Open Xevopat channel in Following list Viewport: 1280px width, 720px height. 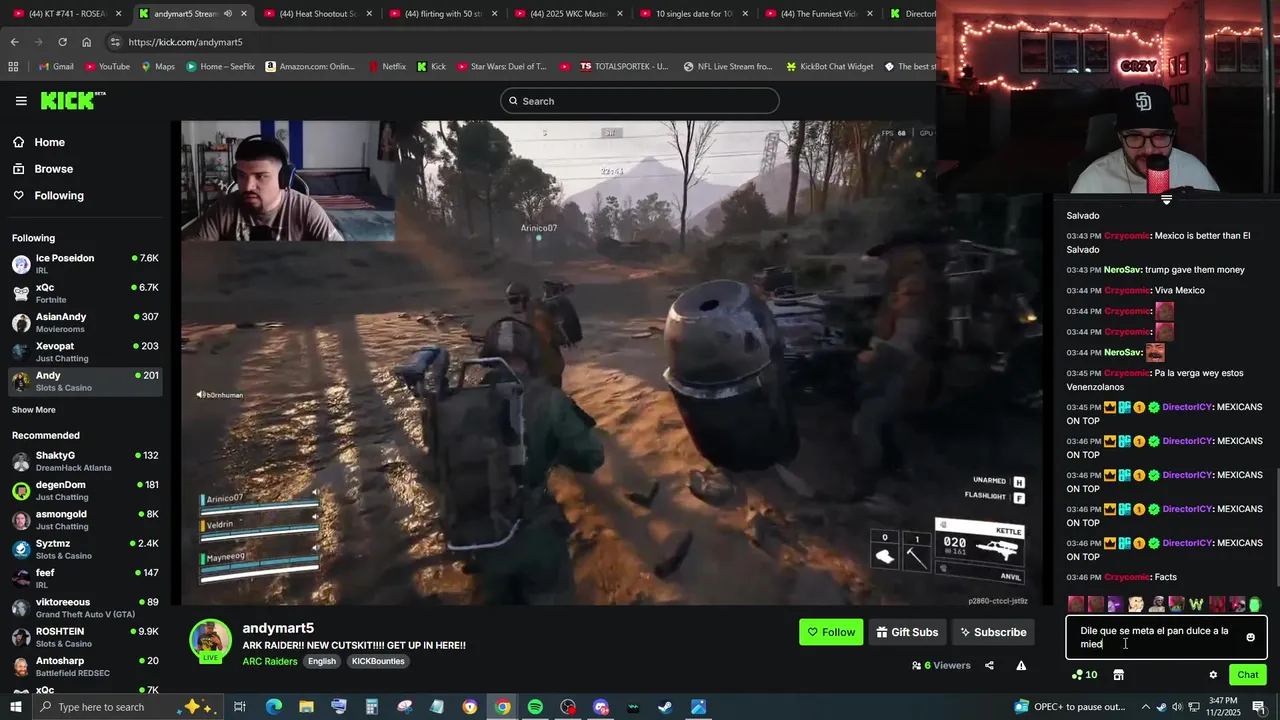tap(85, 352)
